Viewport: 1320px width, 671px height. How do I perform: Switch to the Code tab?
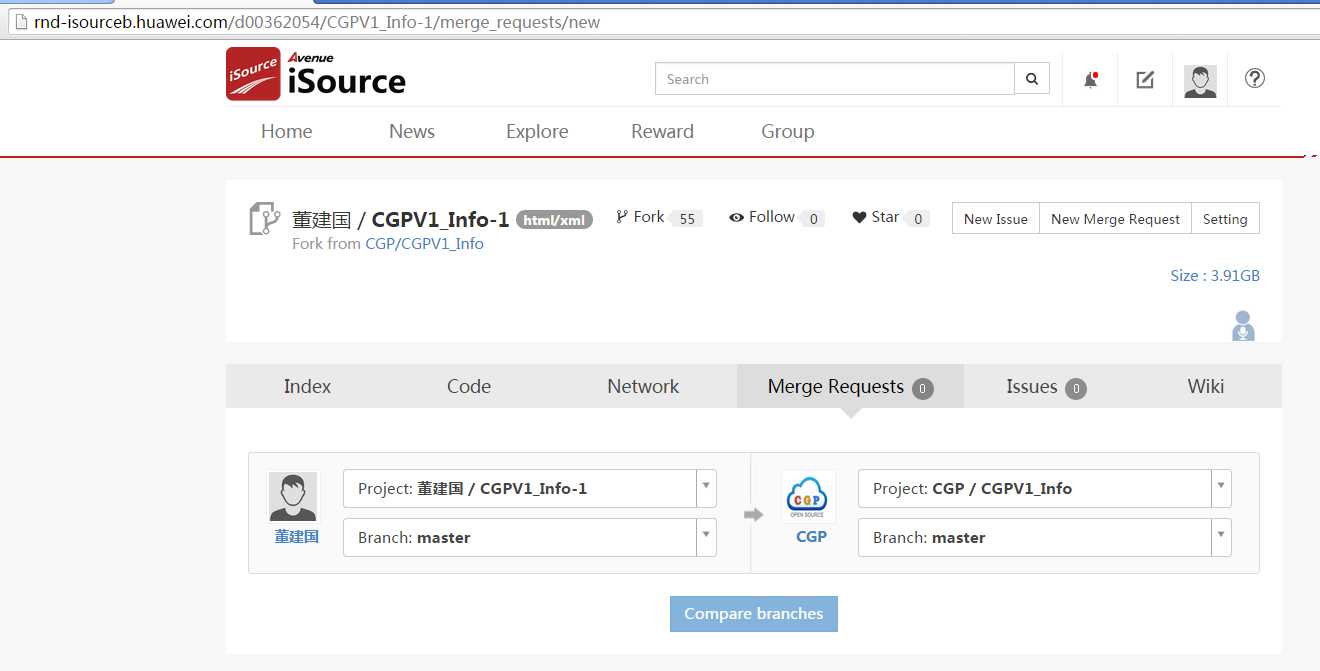coord(469,386)
